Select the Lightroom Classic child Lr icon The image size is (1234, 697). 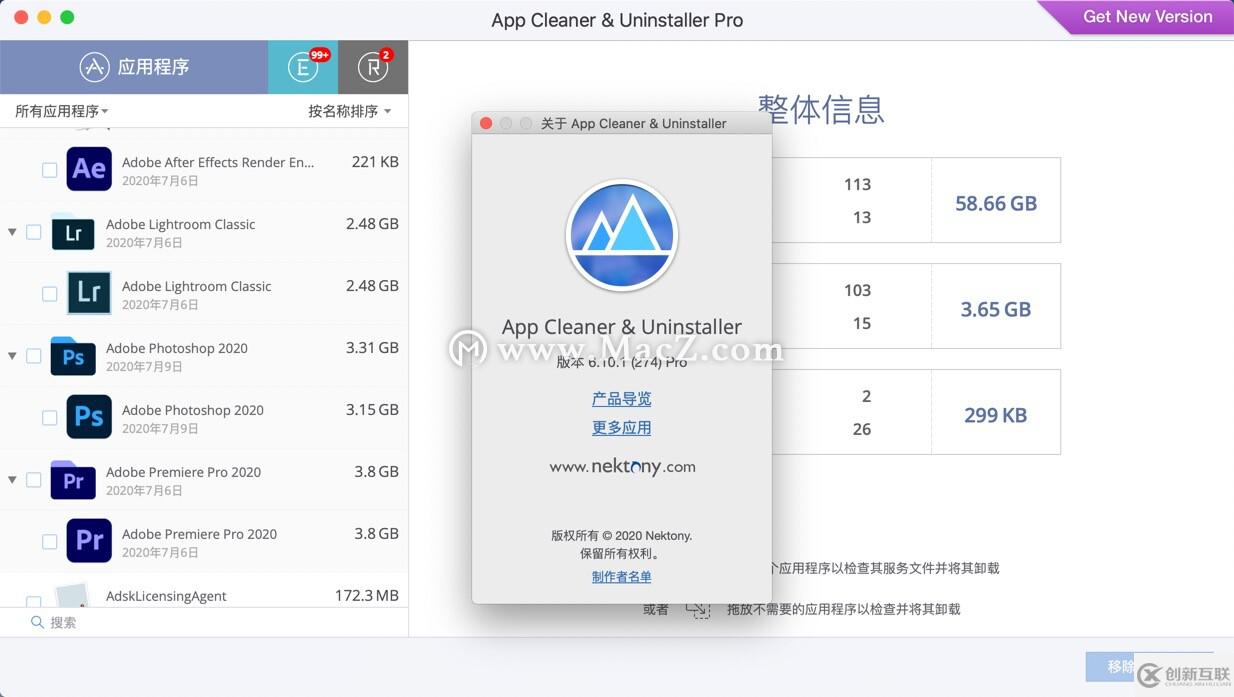(x=89, y=293)
